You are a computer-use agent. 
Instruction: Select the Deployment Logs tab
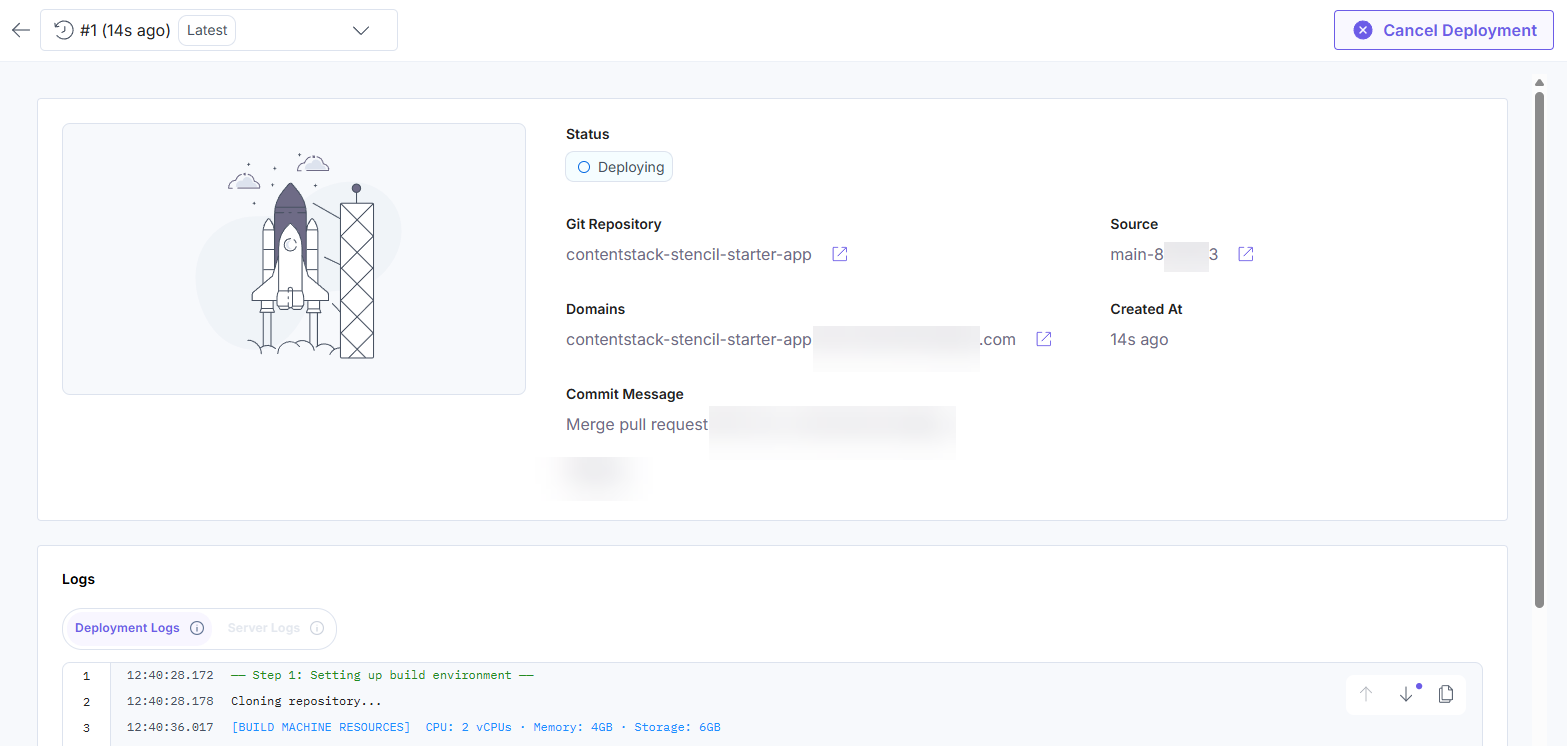coord(126,628)
